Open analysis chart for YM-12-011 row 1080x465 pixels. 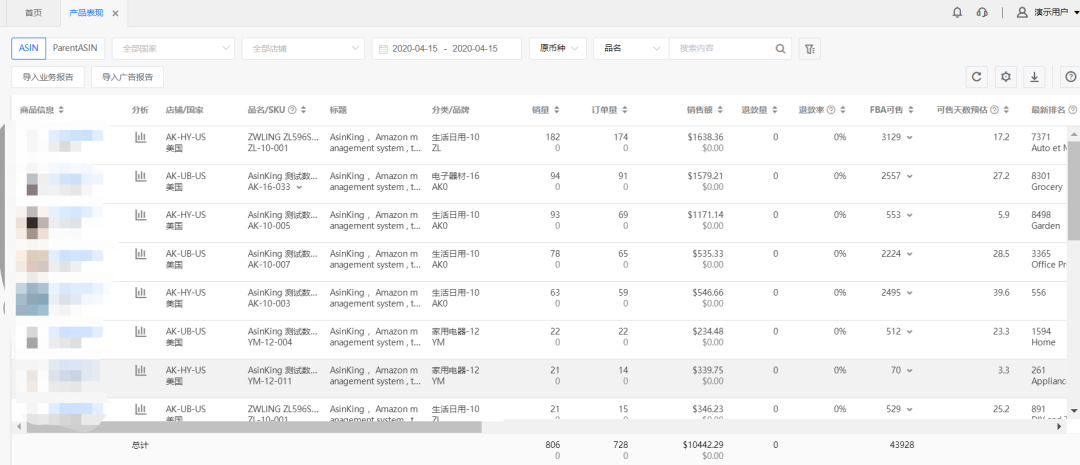click(141, 371)
